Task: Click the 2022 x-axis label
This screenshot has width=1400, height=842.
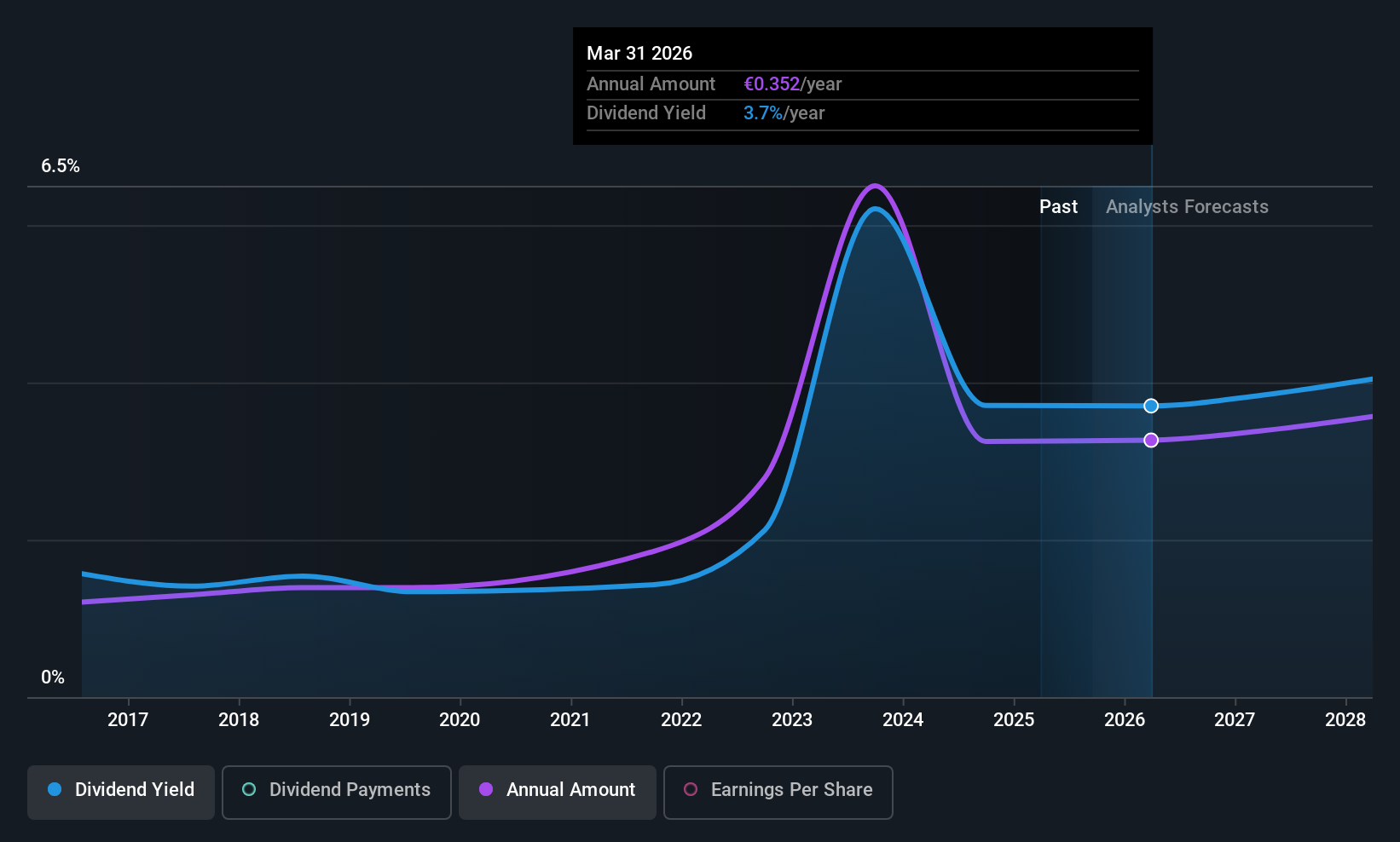Action: 681,719
